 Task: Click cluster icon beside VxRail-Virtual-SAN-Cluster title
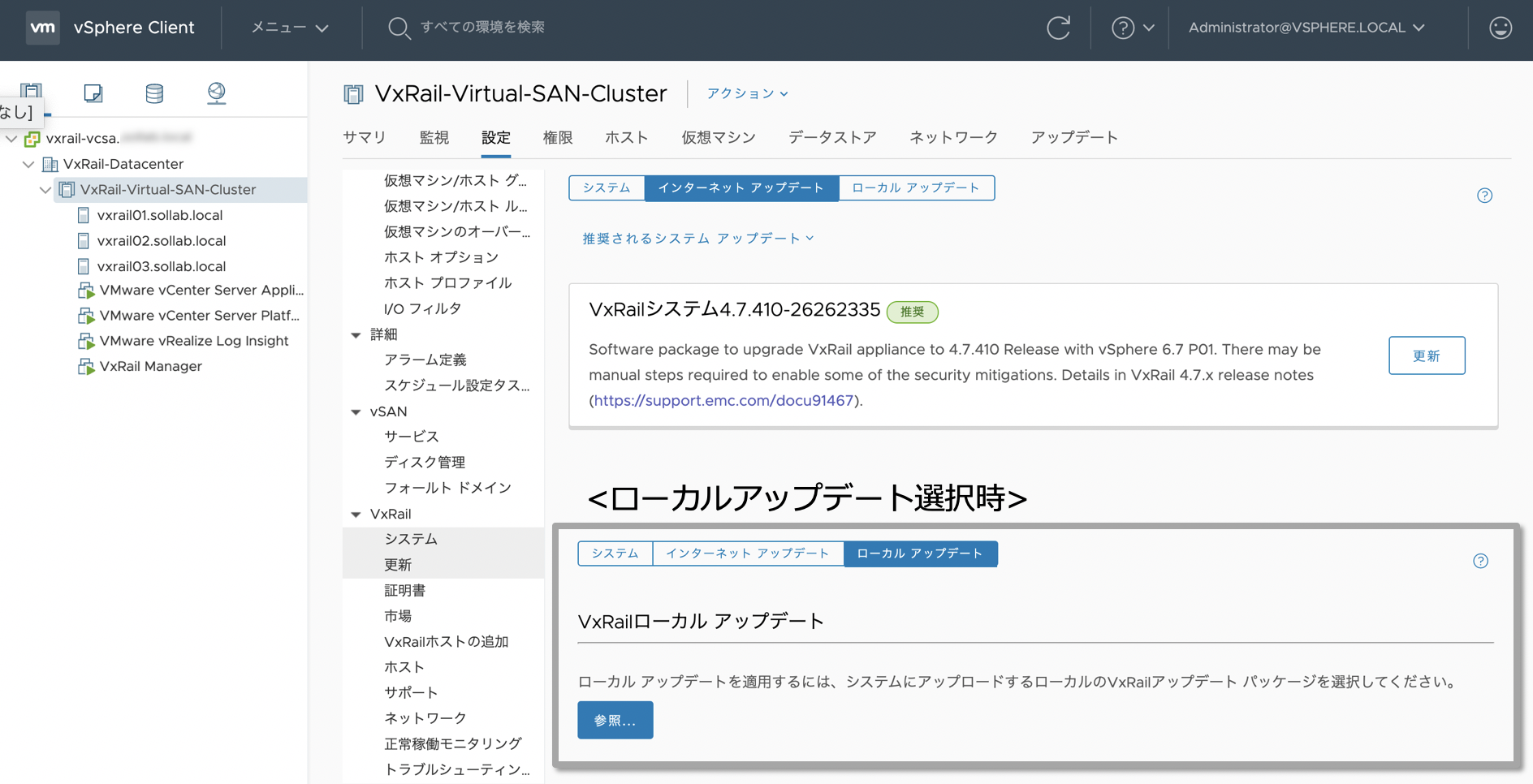[353, 94]
